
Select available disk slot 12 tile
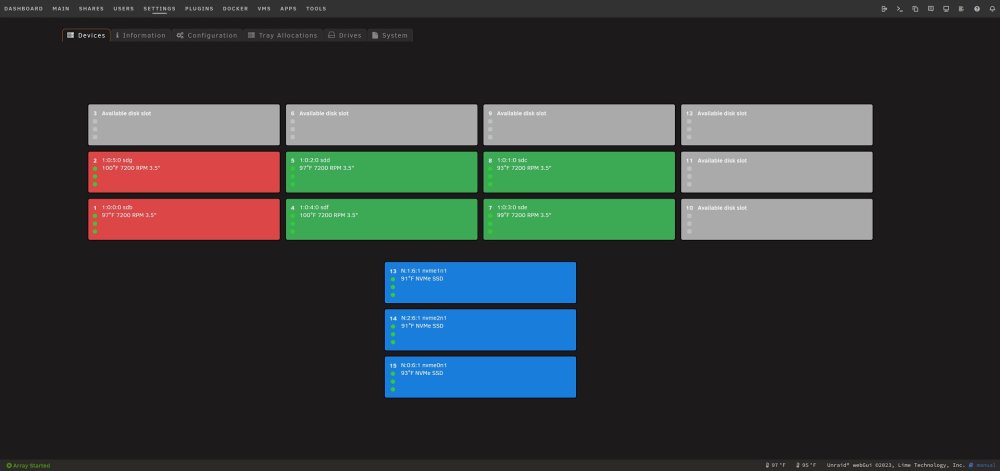(x=777, y=125)
